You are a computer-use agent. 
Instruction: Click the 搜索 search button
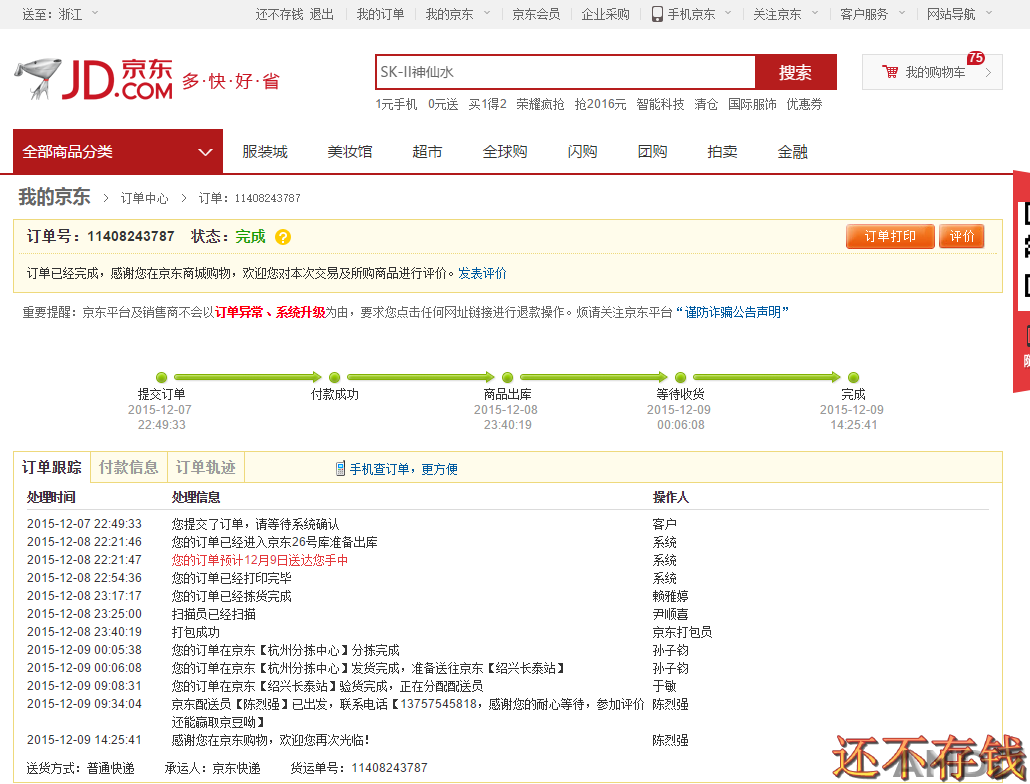coord(795,72)
